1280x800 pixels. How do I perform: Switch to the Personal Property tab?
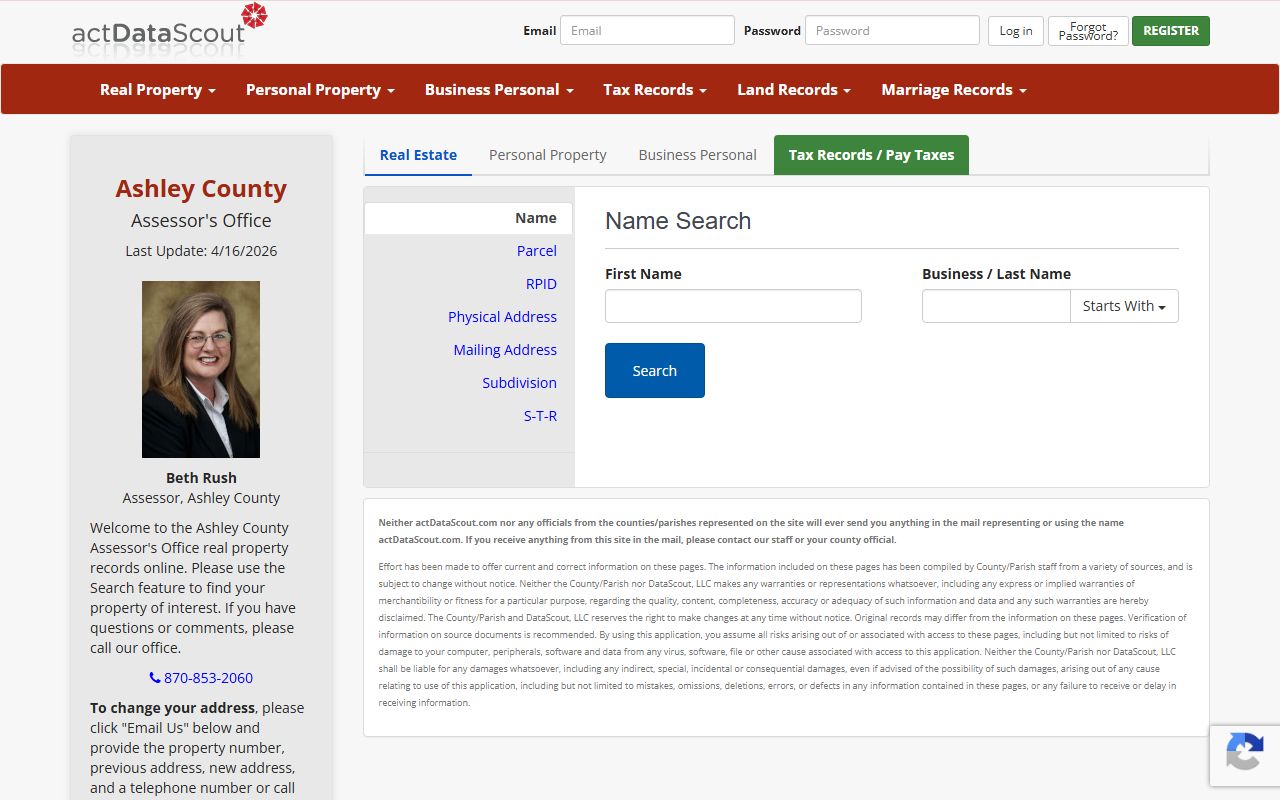click(x=548, y=155)
